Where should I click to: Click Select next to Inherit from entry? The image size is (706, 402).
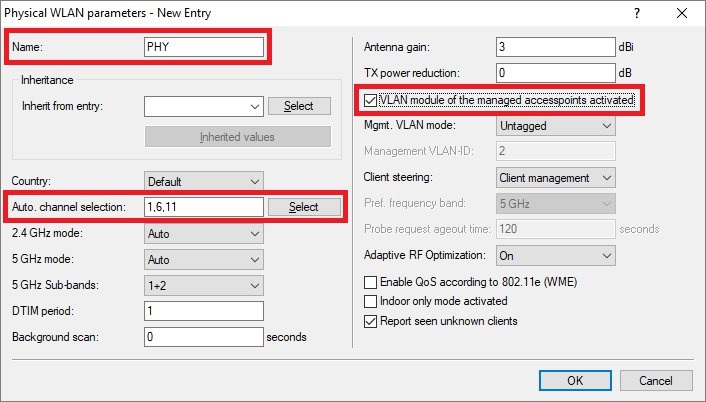pyautogui.click(x=298, y=106)
